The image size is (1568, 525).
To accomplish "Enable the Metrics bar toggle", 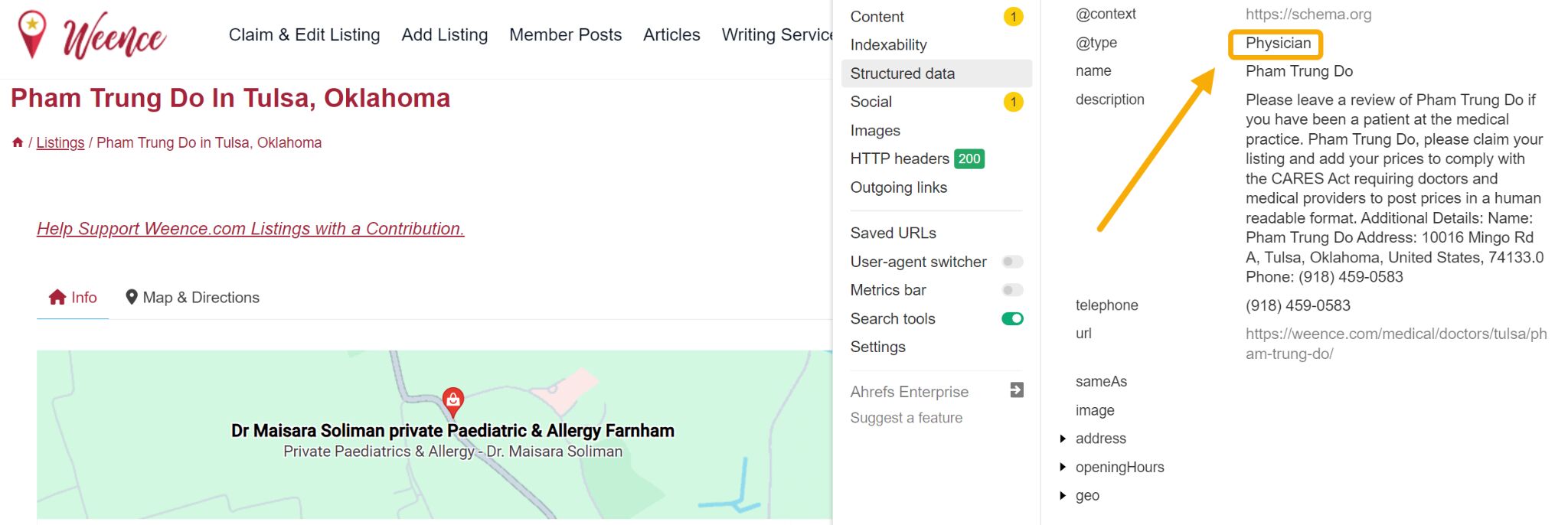I will [1012, 290].
